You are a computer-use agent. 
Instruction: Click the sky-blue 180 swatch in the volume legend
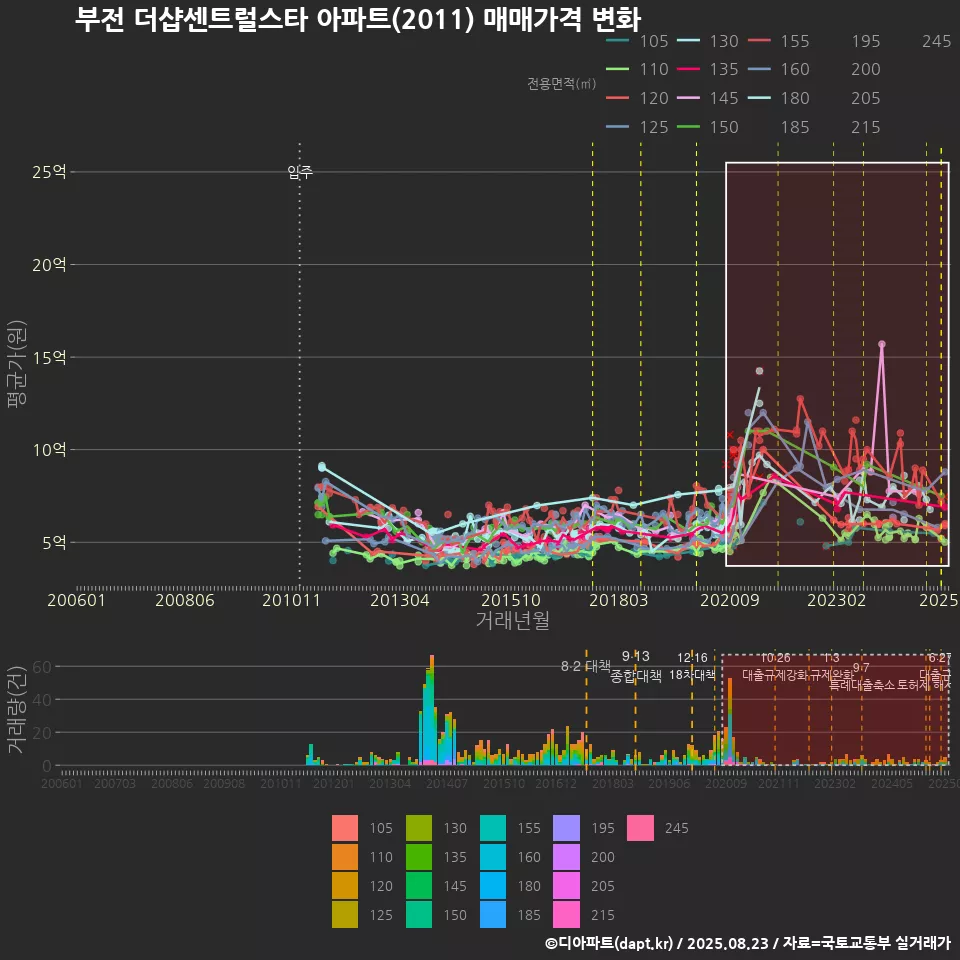[x=493, y=885]
